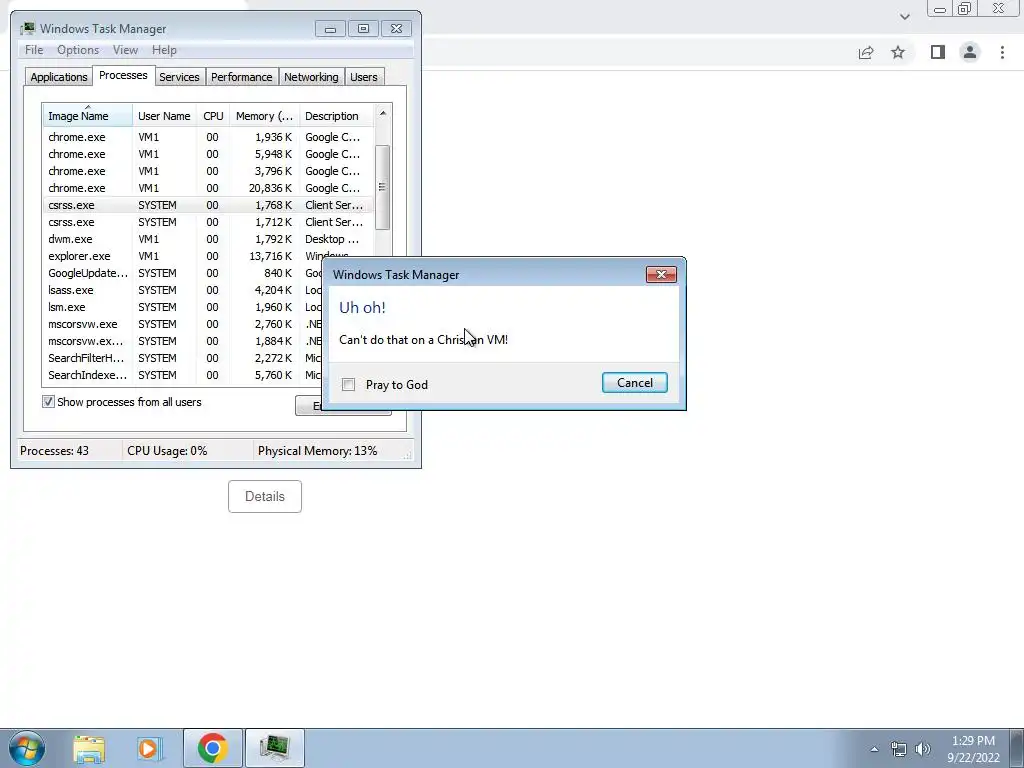Image resolution: width=1024 pixels, height=768 pixels.
Task: Open the View menu
Action: [125, 50]
